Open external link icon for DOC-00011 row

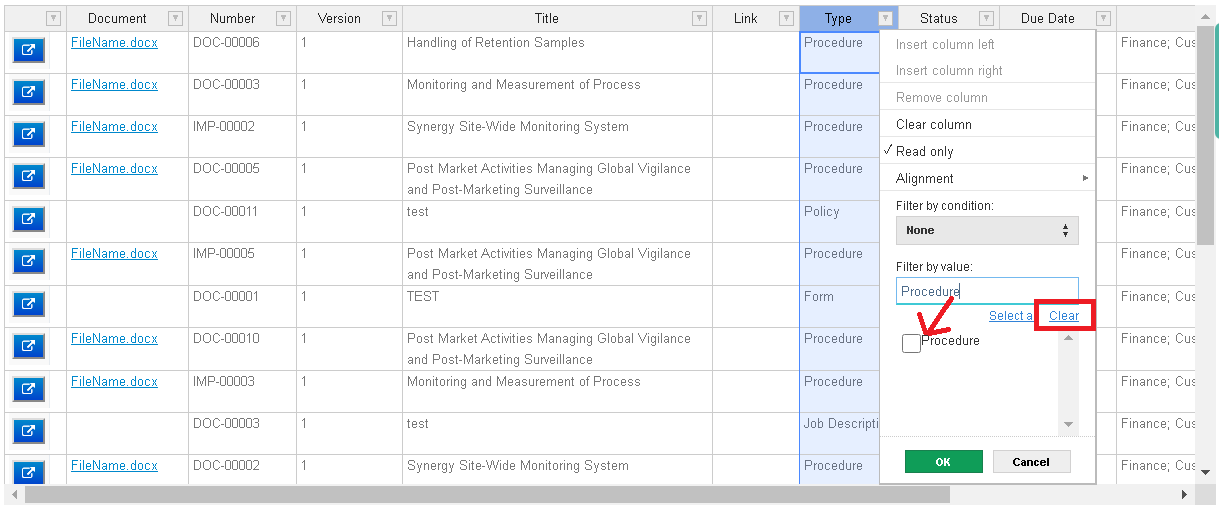tap(29, 220)
